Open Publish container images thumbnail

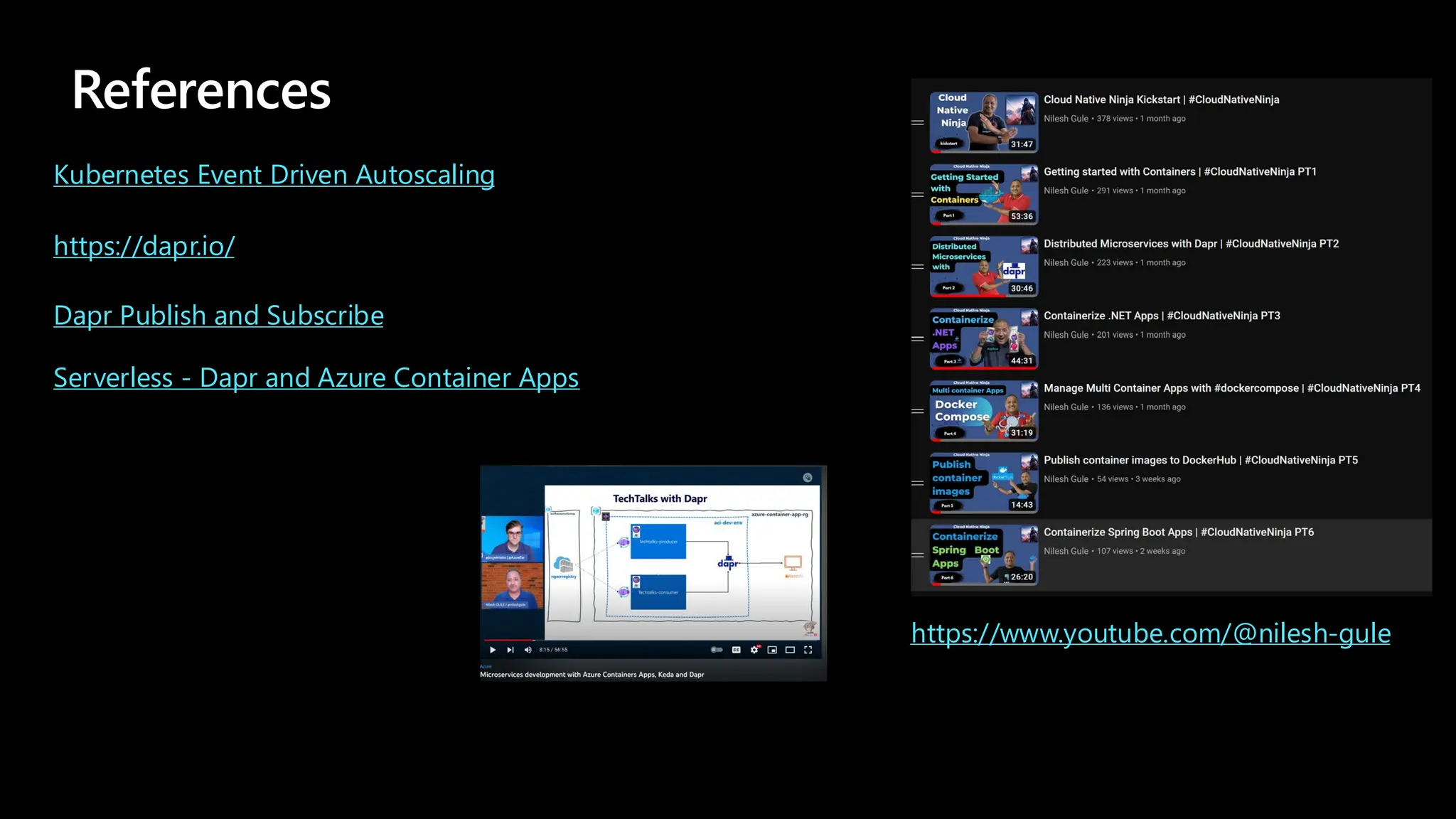click(x=984, y=483)
